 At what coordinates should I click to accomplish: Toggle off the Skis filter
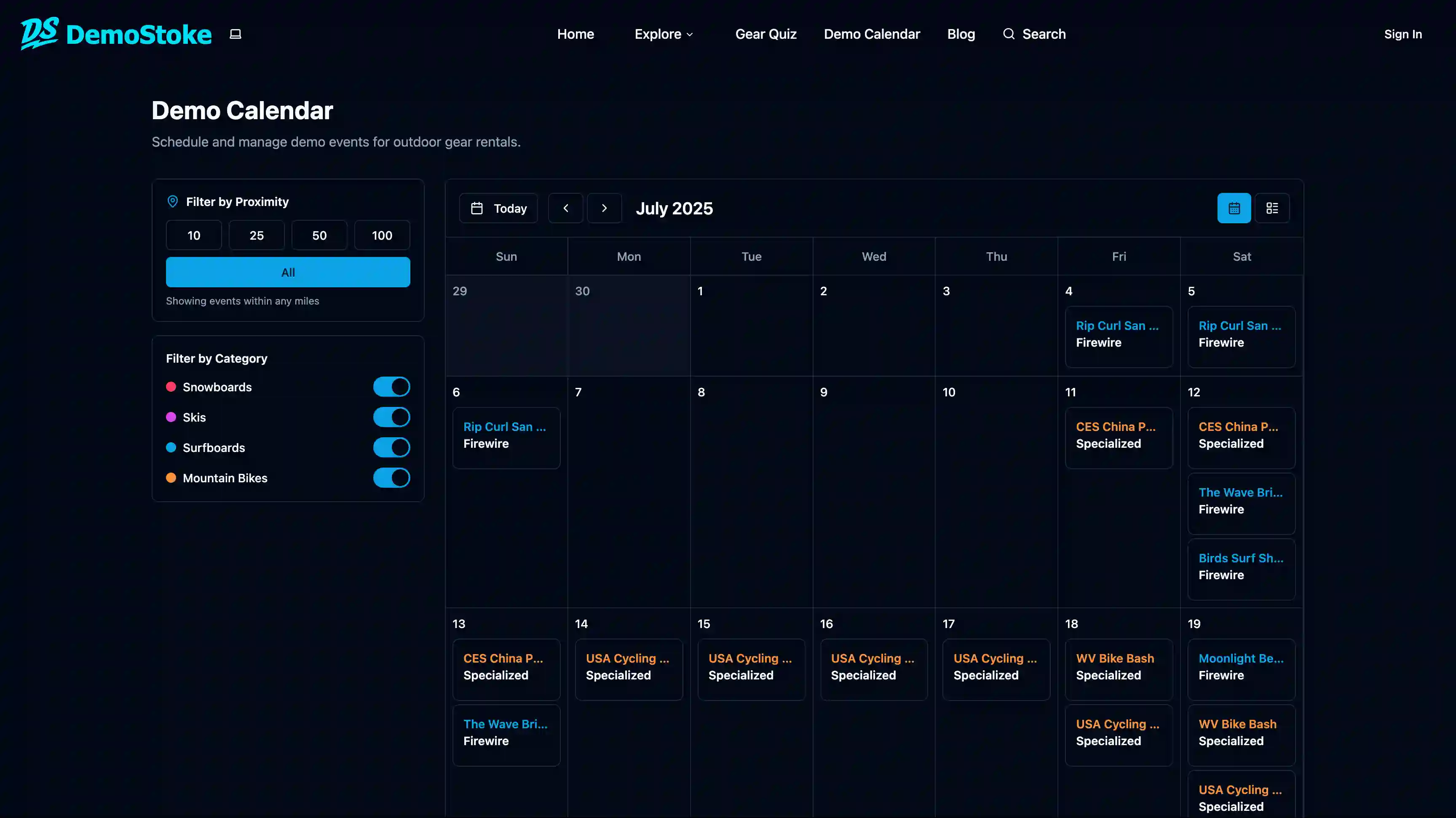(391, 417)
